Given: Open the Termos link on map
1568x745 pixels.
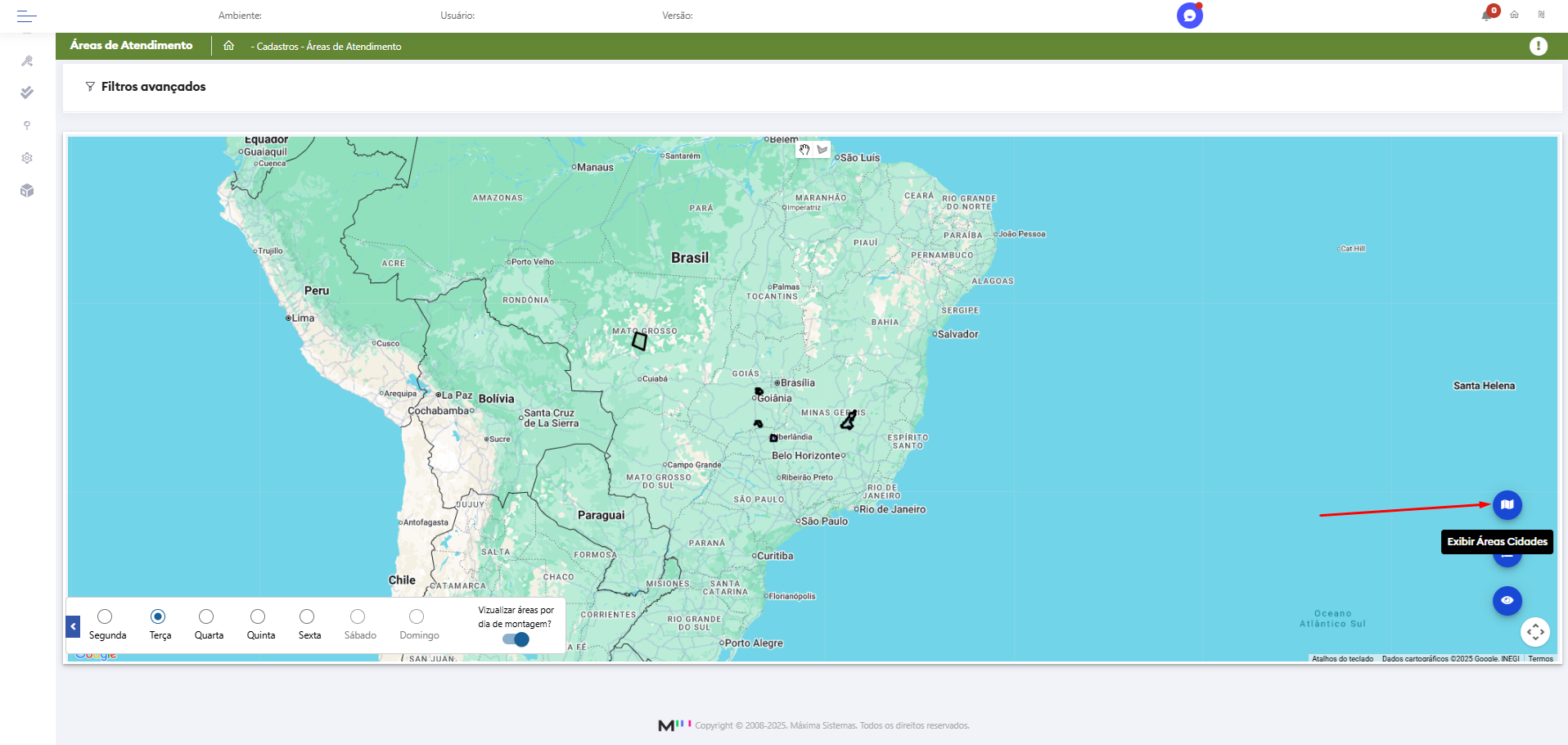Looking at the screenshot, I should click(1540, 659).
